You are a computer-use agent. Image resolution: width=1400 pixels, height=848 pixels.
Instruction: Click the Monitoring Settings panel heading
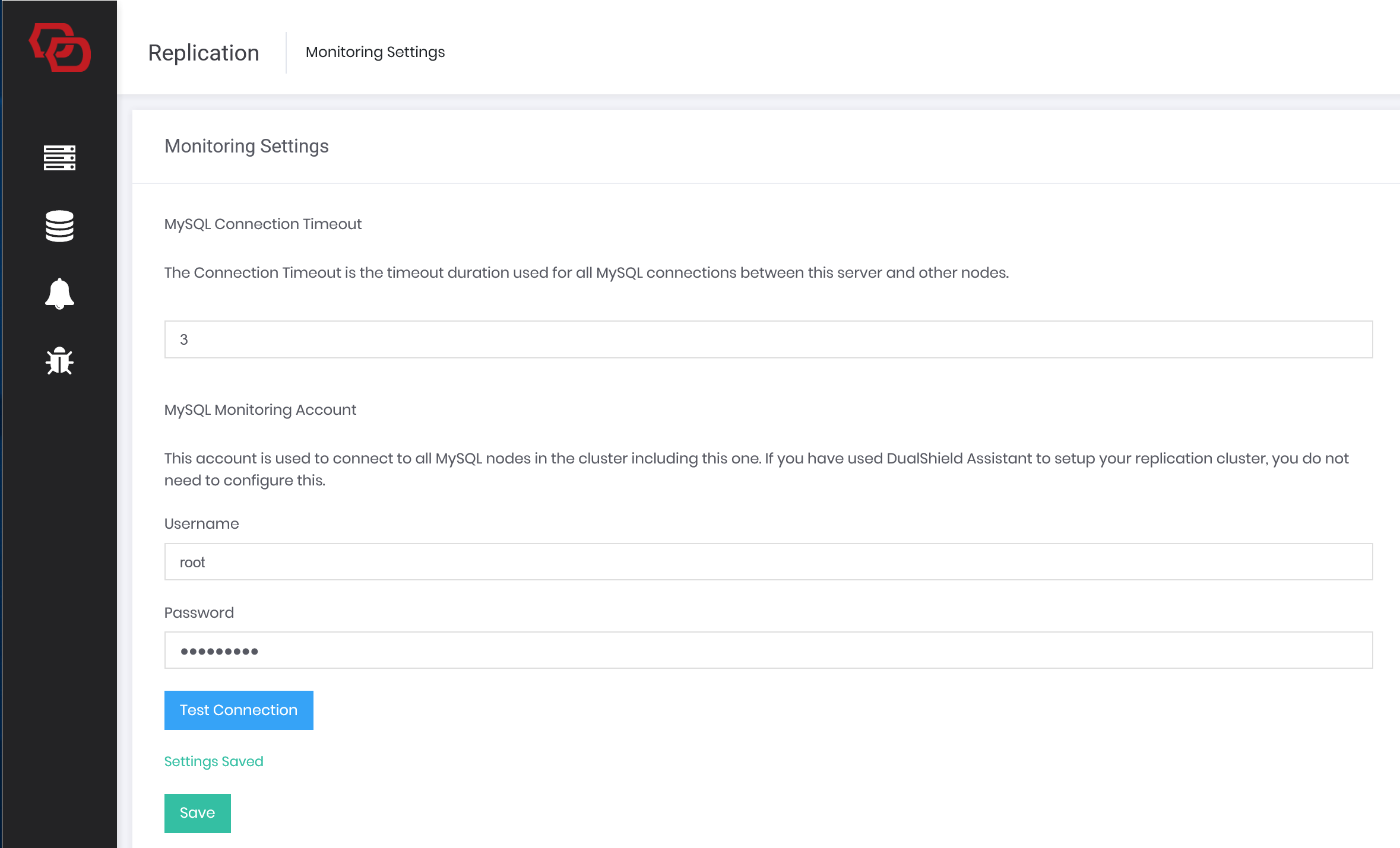246,146
